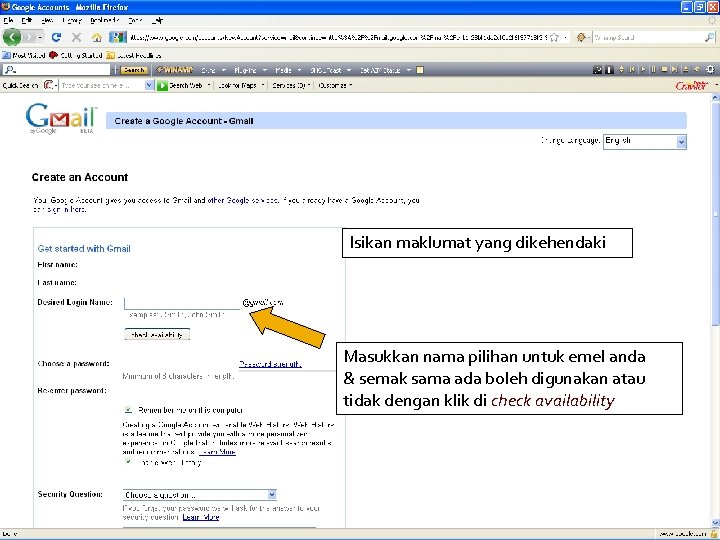Click the yellow square icon on Winamp toolbar
Image resolution: width=720 pixels, height=540 pixels.
click(420, 70)
